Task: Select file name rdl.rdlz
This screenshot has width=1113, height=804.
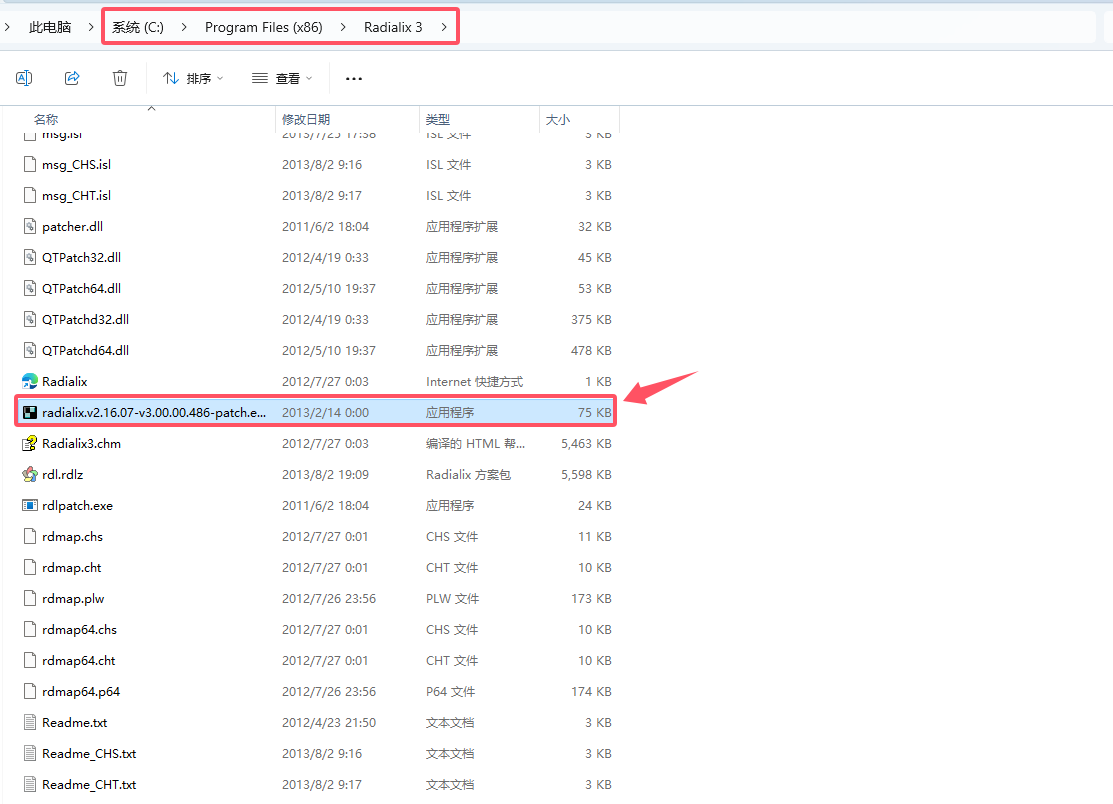Action: pyautogui.click(x=62, y=474)
